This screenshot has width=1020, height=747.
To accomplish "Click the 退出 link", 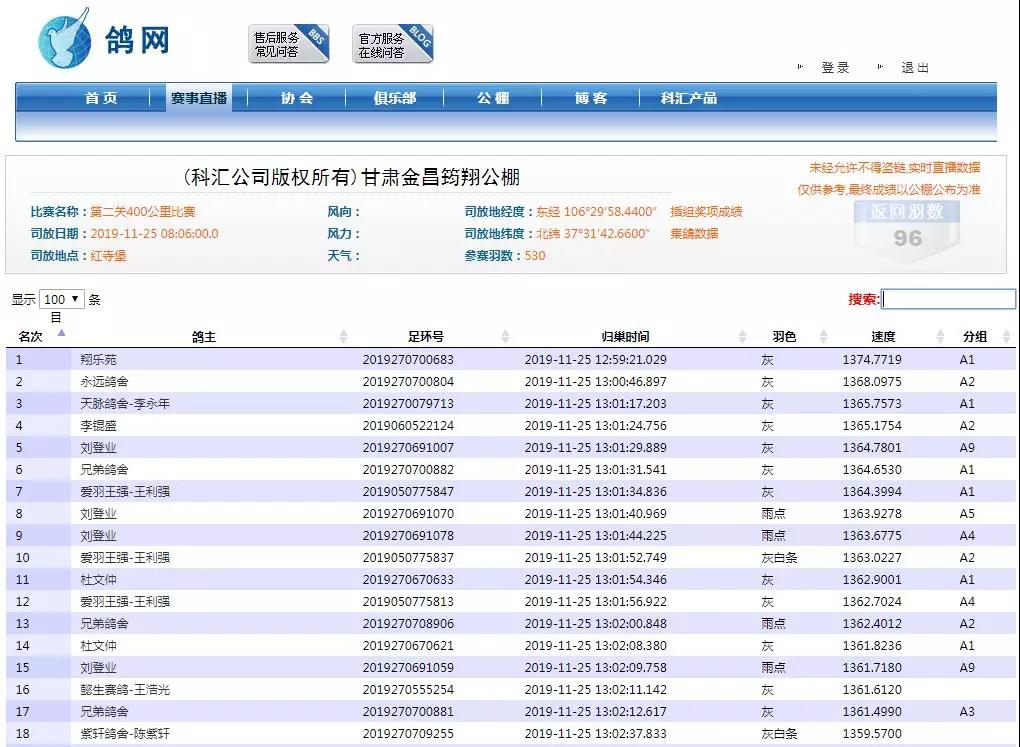I will [x=915, y=68].
